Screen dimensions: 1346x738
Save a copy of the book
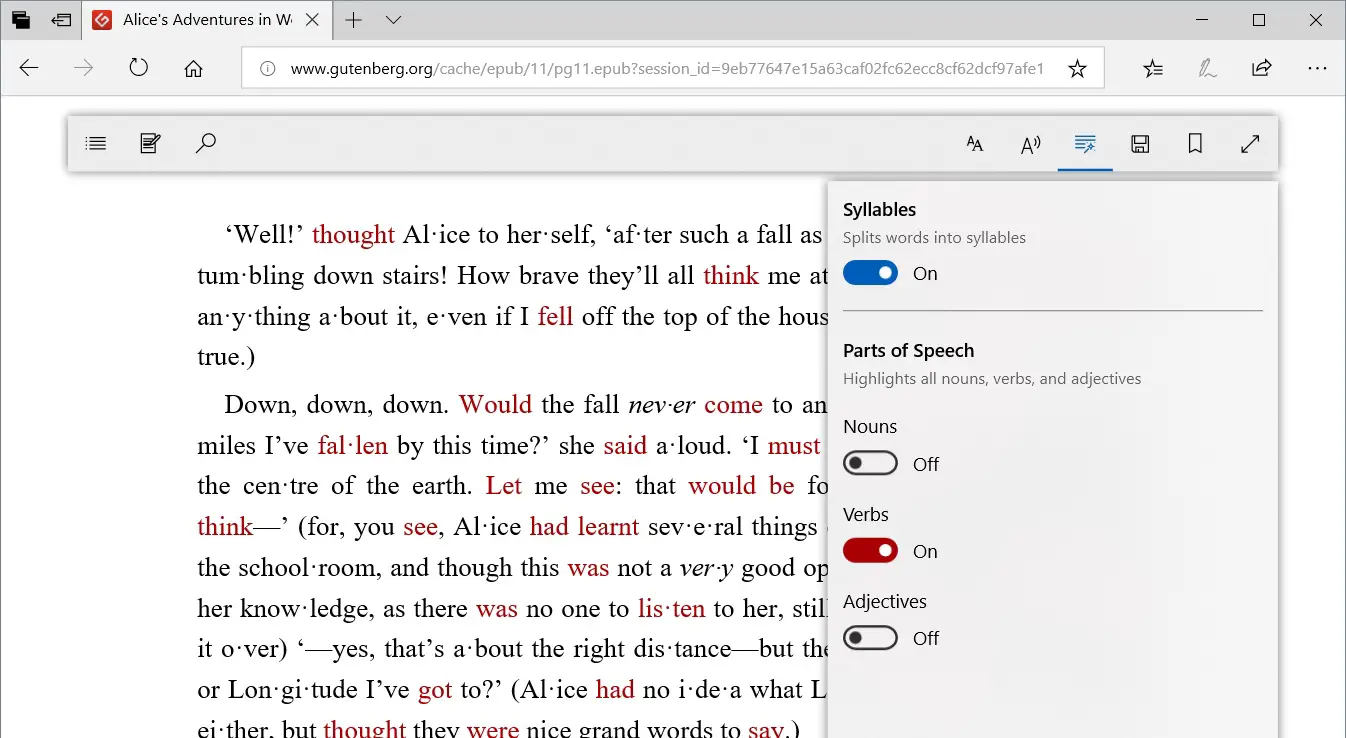1140,144
